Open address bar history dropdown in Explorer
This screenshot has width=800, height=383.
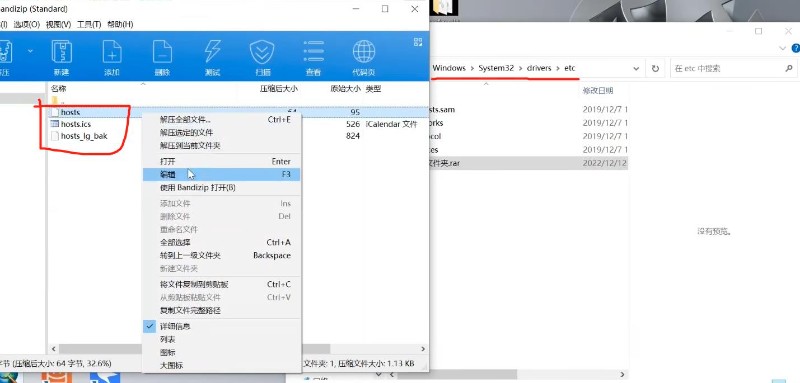pos(636,68)
